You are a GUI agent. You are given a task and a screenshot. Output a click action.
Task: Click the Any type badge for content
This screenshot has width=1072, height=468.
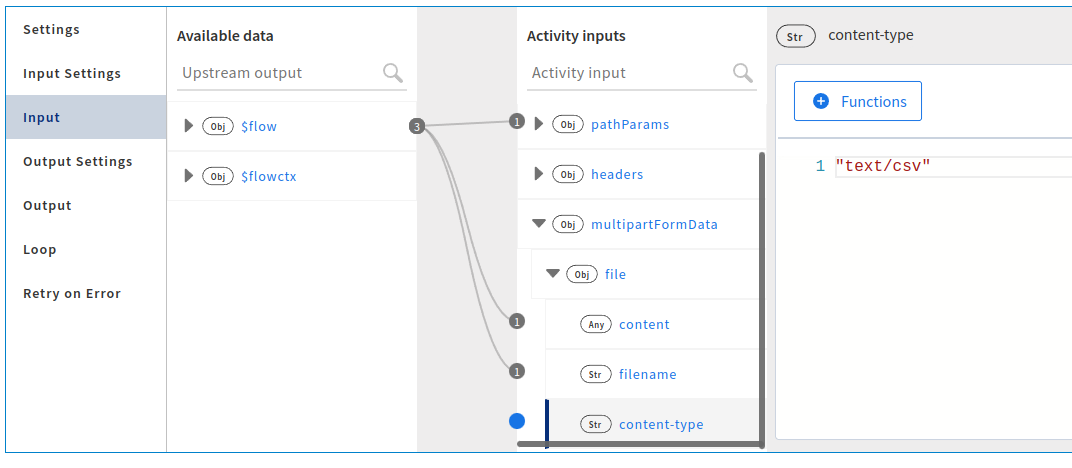click(x=596, y=324)
